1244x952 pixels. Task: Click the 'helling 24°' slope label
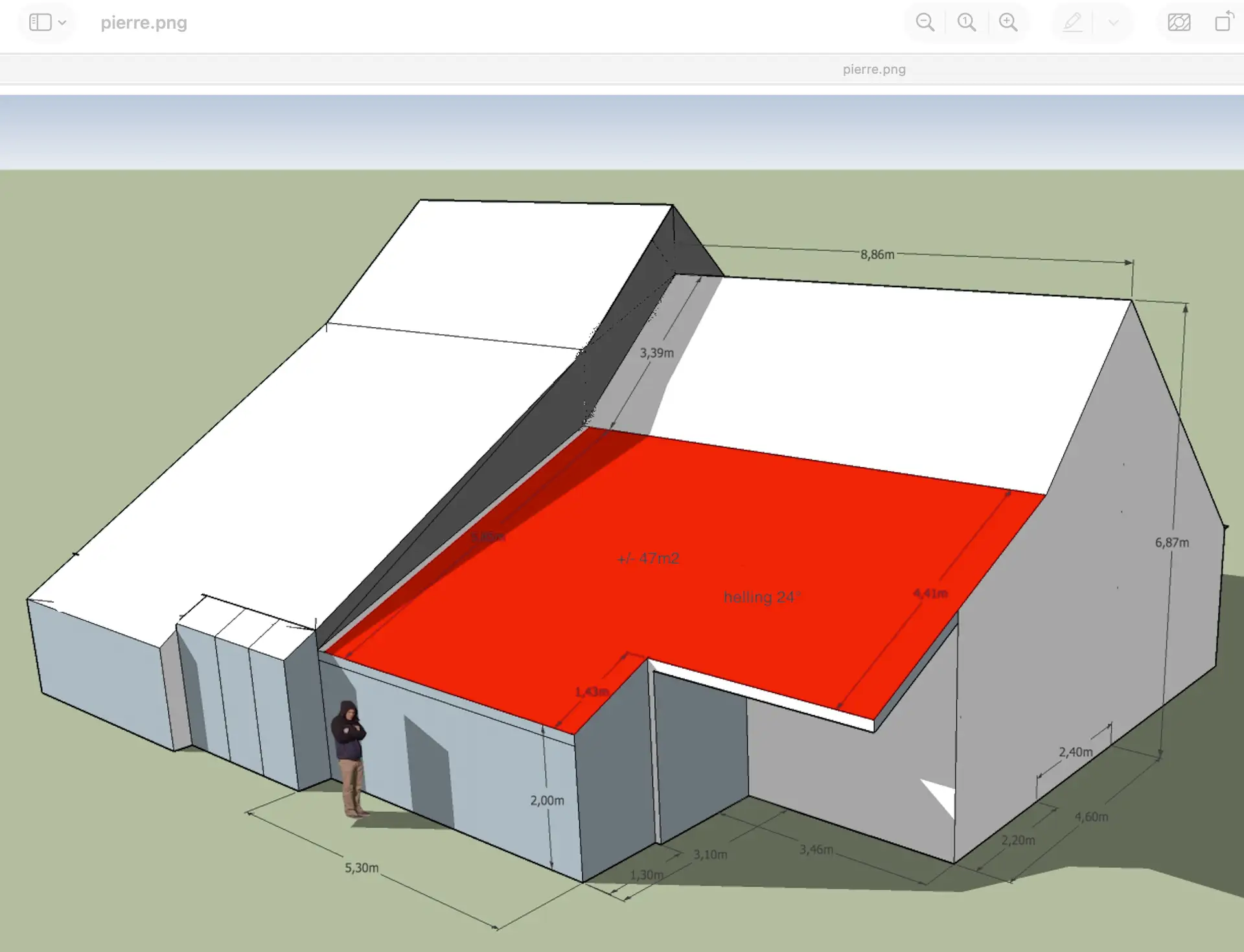pos(762,597)
